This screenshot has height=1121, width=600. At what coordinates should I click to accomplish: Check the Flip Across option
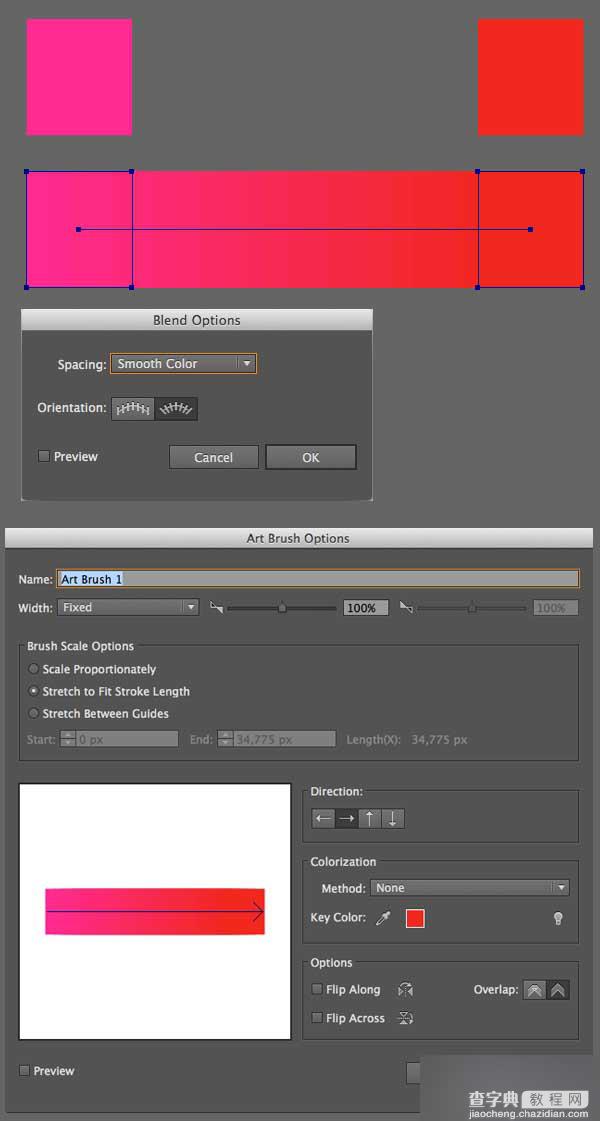click(x=317, y=1018)
